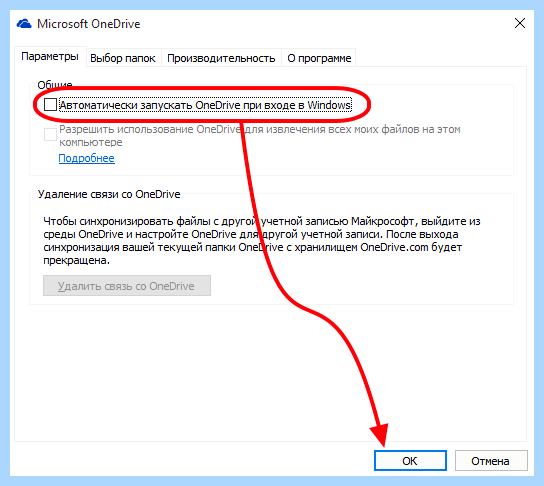Confirm settings with the ОК button
Image resolution: width=544 pixels, height=486 pixels.
tap(410, 460)
